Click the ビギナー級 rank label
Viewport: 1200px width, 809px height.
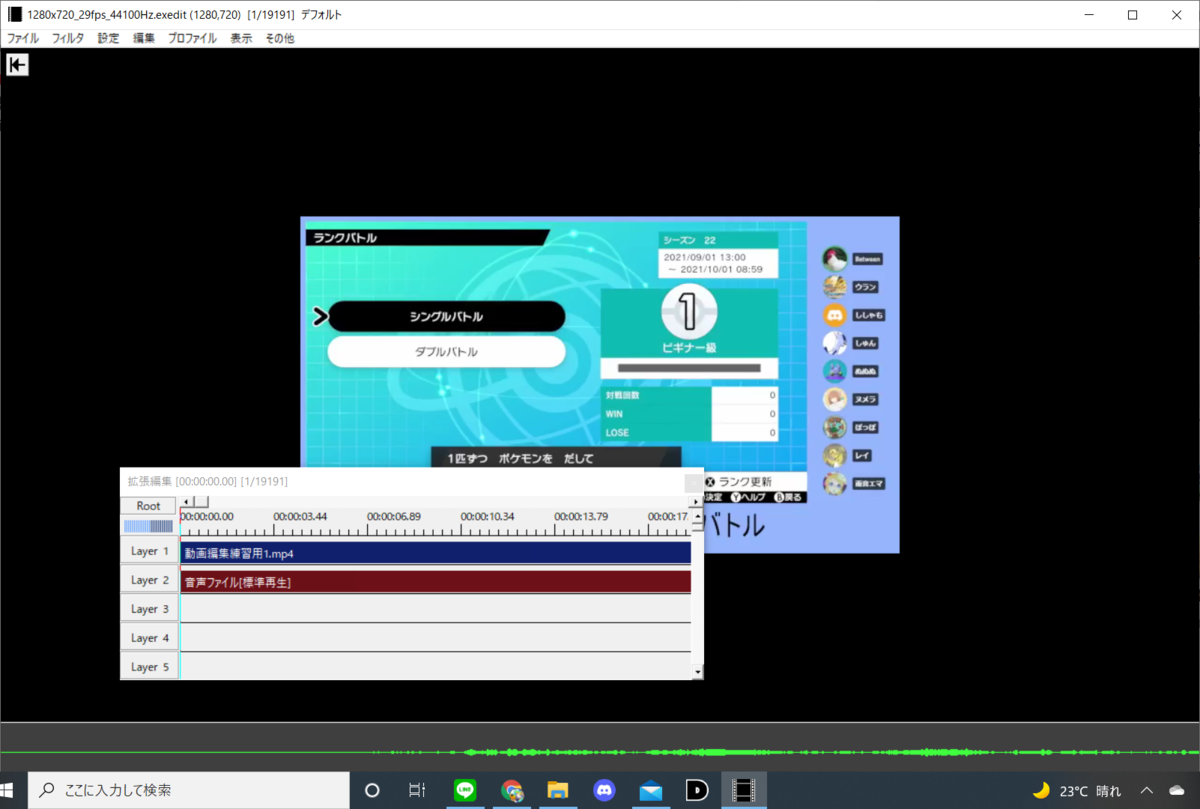click(x=688, y=346)
